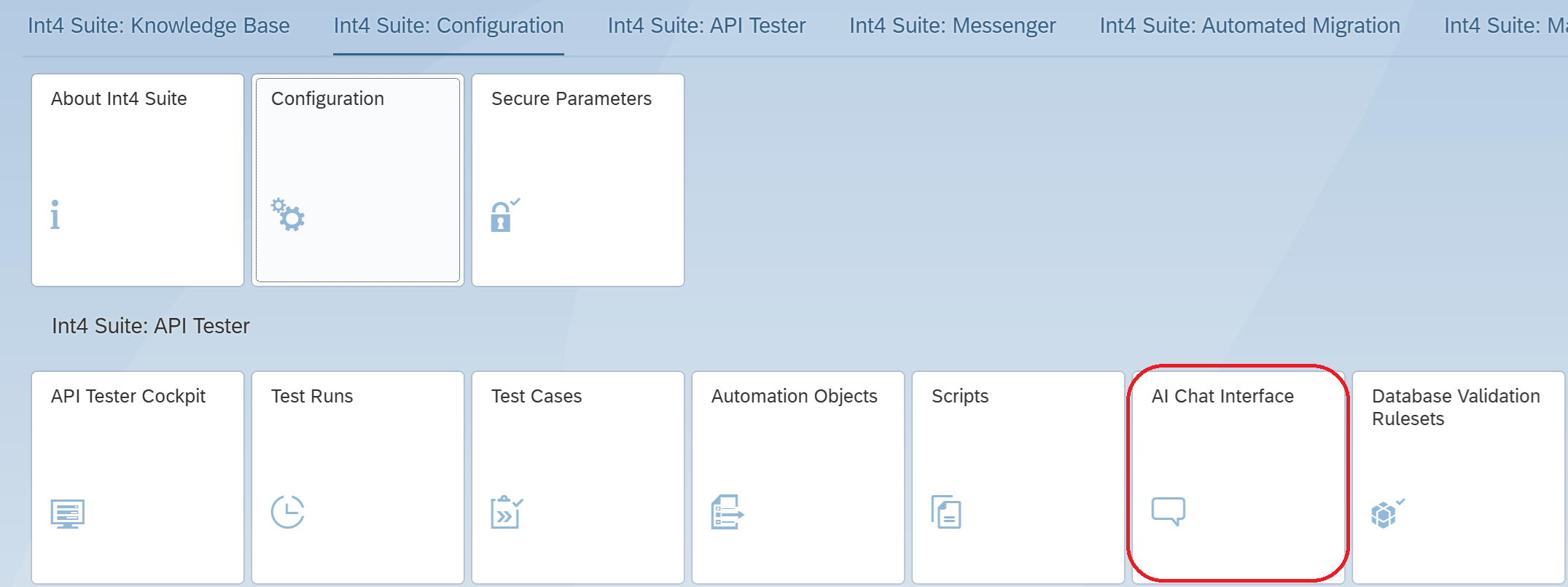Go to Int4 Suite: Messenger tab
Viewport: 1568px width, 587px height.
(x=952, y=26)
